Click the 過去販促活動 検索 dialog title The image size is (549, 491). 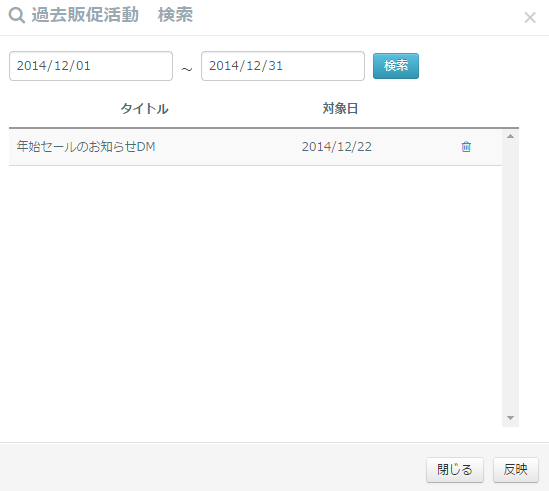(112, 15)
